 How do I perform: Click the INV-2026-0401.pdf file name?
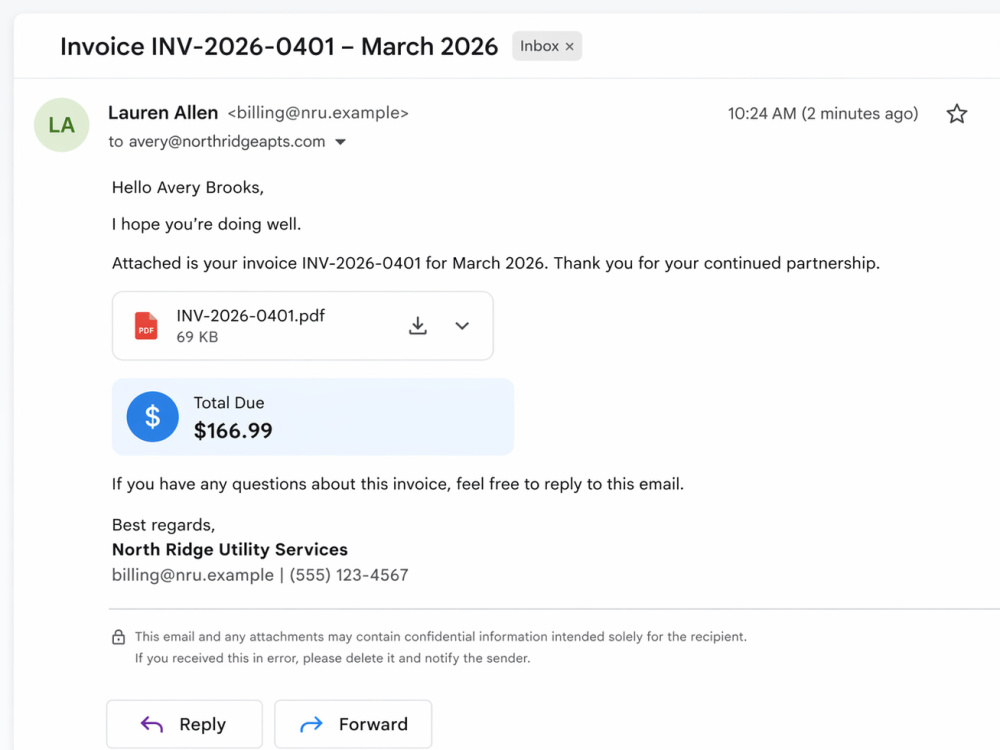click(x=251, y=316)
